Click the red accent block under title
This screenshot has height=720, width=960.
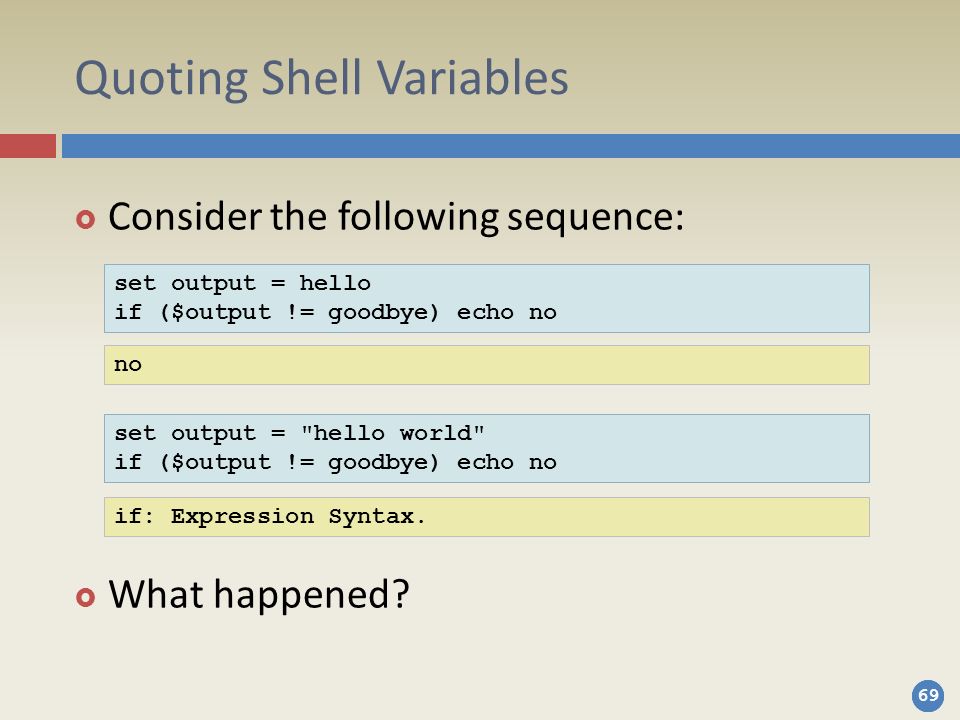point(28,146)
